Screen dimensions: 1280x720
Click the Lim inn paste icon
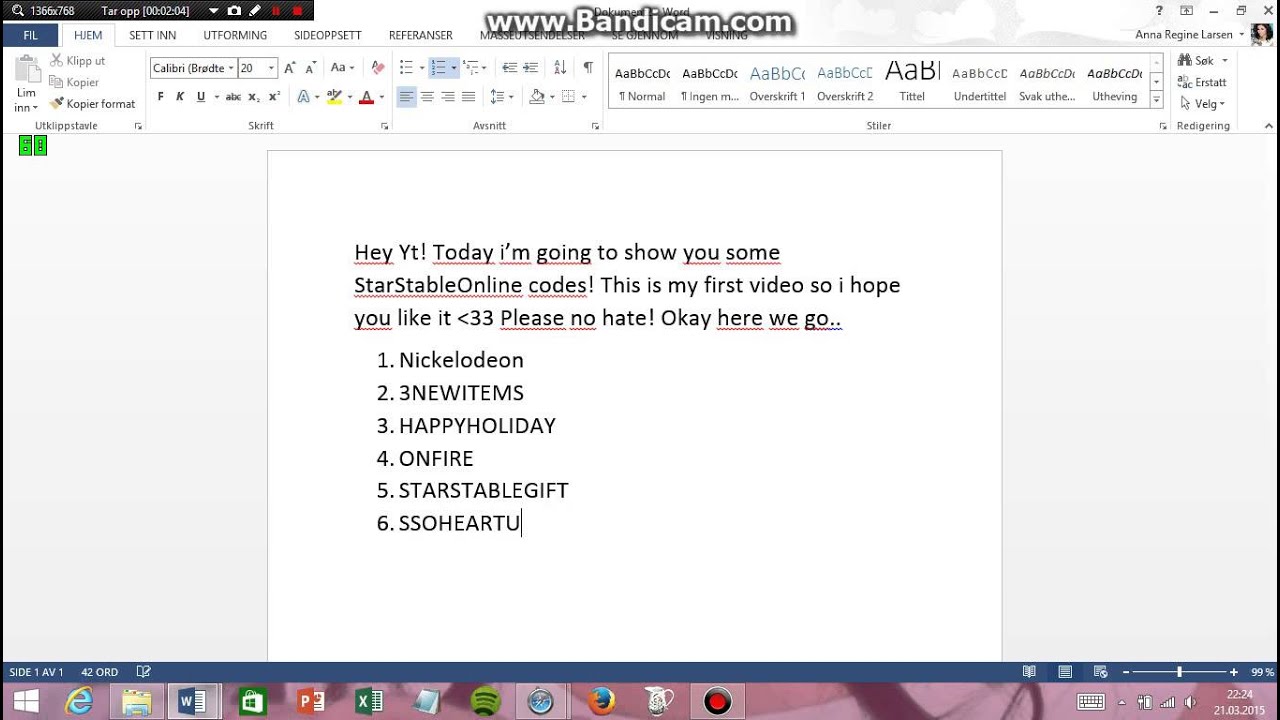27,70
